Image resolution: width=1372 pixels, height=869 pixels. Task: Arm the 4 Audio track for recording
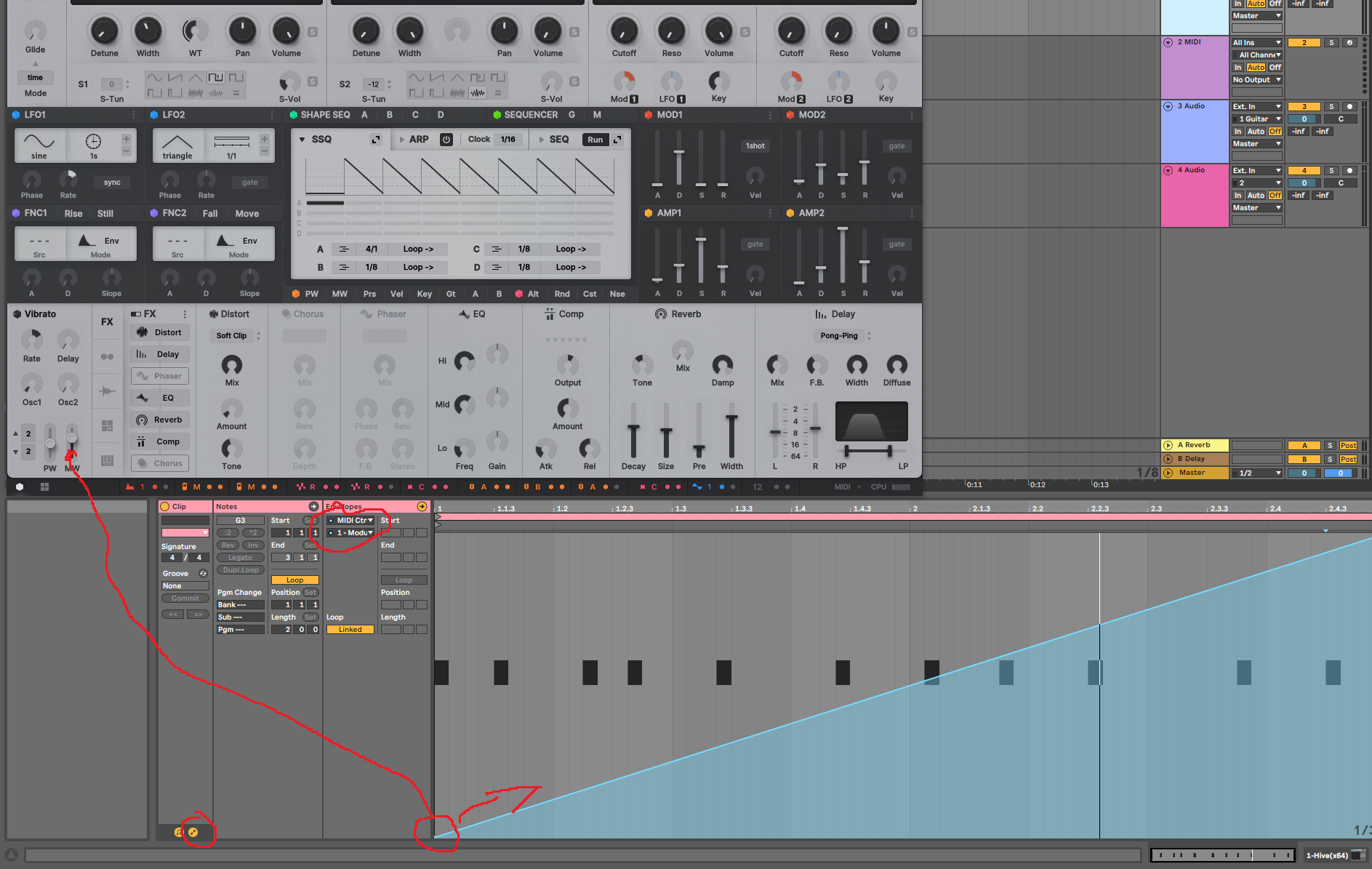(x=1349, y=171)
